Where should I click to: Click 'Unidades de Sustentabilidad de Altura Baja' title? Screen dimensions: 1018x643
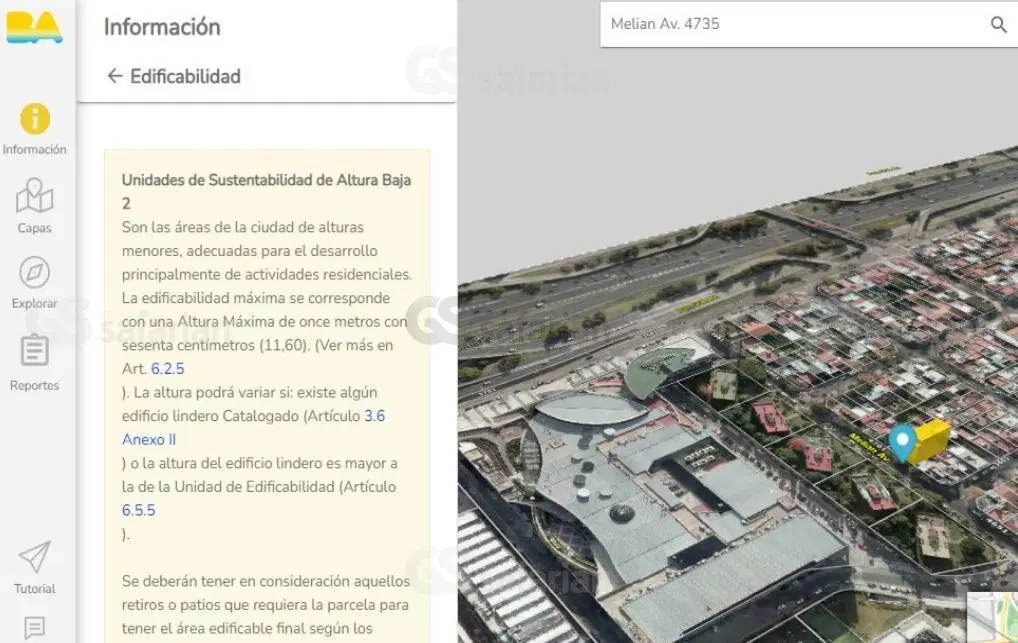pyautogui.click(x=266, y=192)
